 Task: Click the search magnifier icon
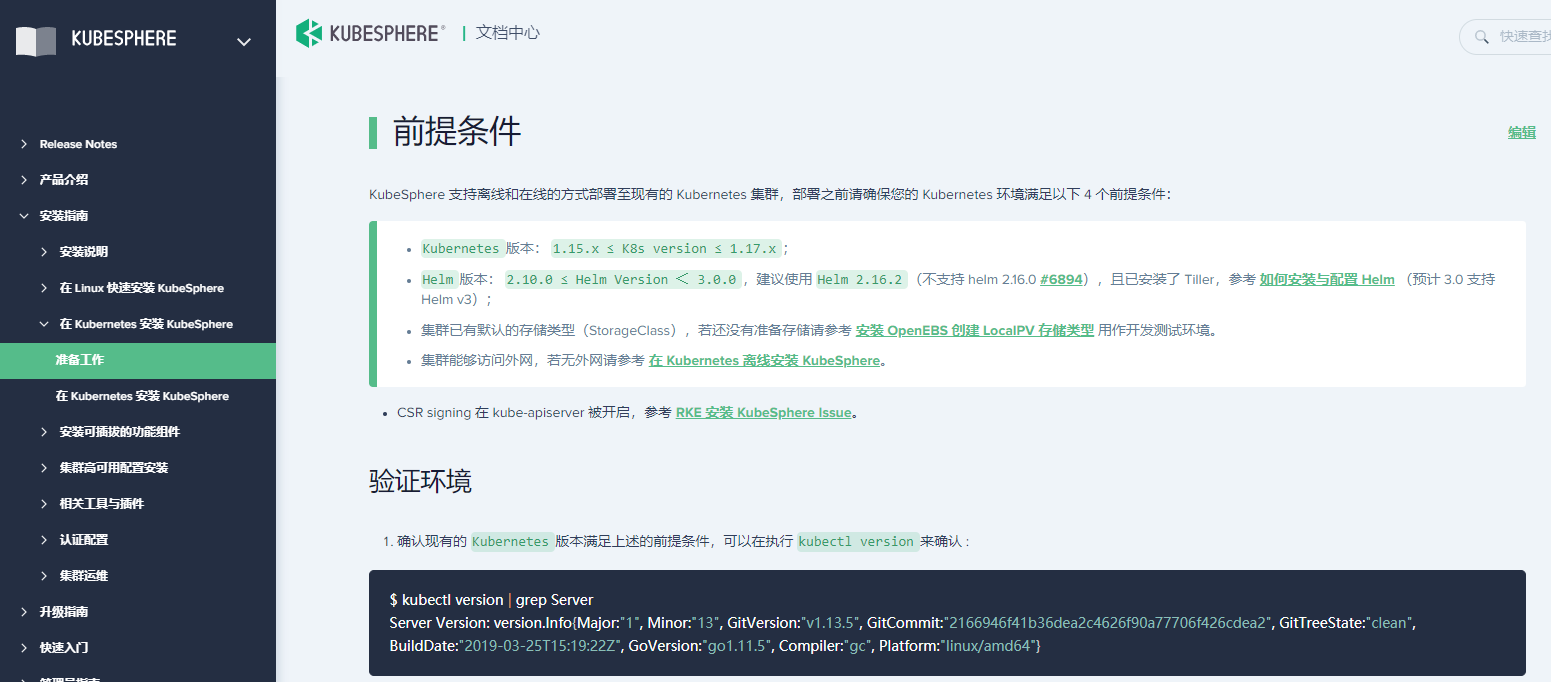point(1481,36)
